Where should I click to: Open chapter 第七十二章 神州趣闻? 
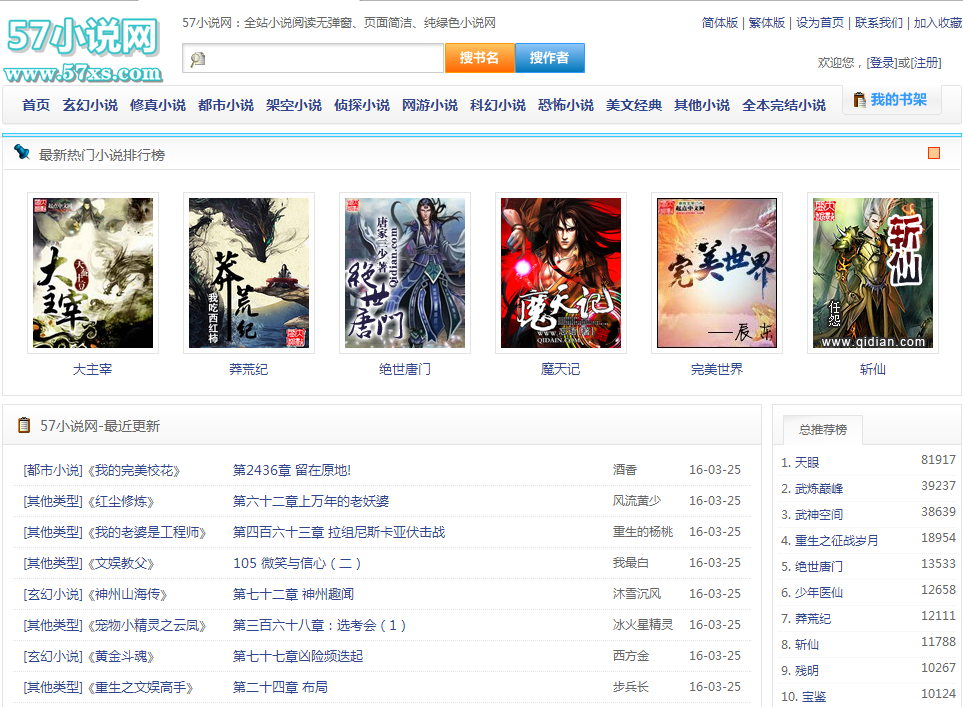coord(294,594)
